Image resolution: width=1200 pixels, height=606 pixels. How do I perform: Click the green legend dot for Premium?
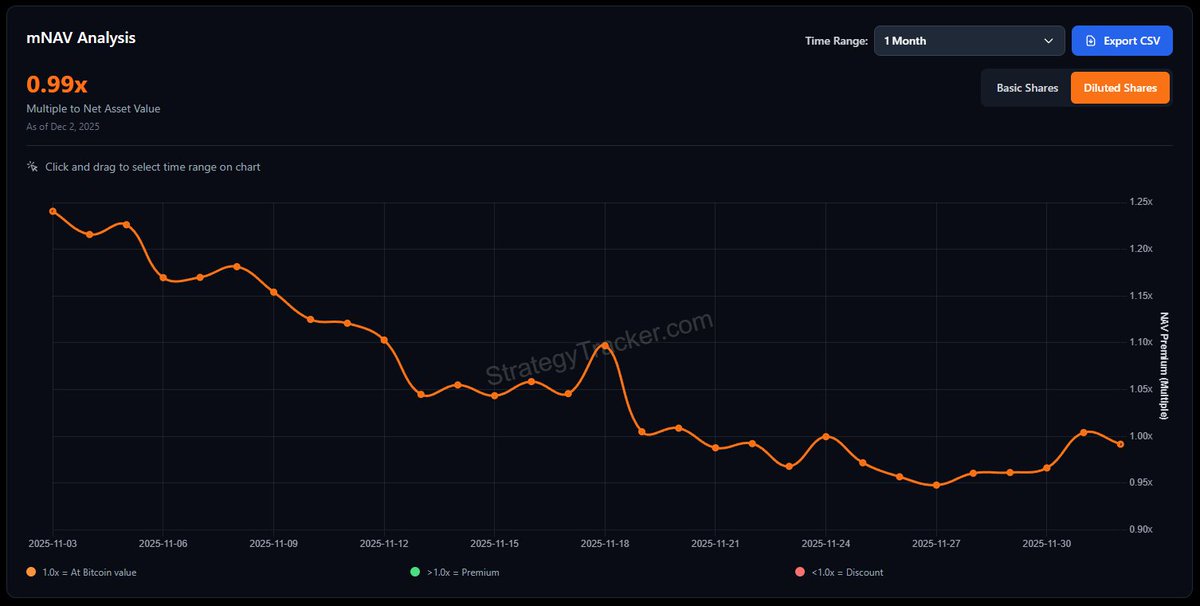[x=415, y=572]
